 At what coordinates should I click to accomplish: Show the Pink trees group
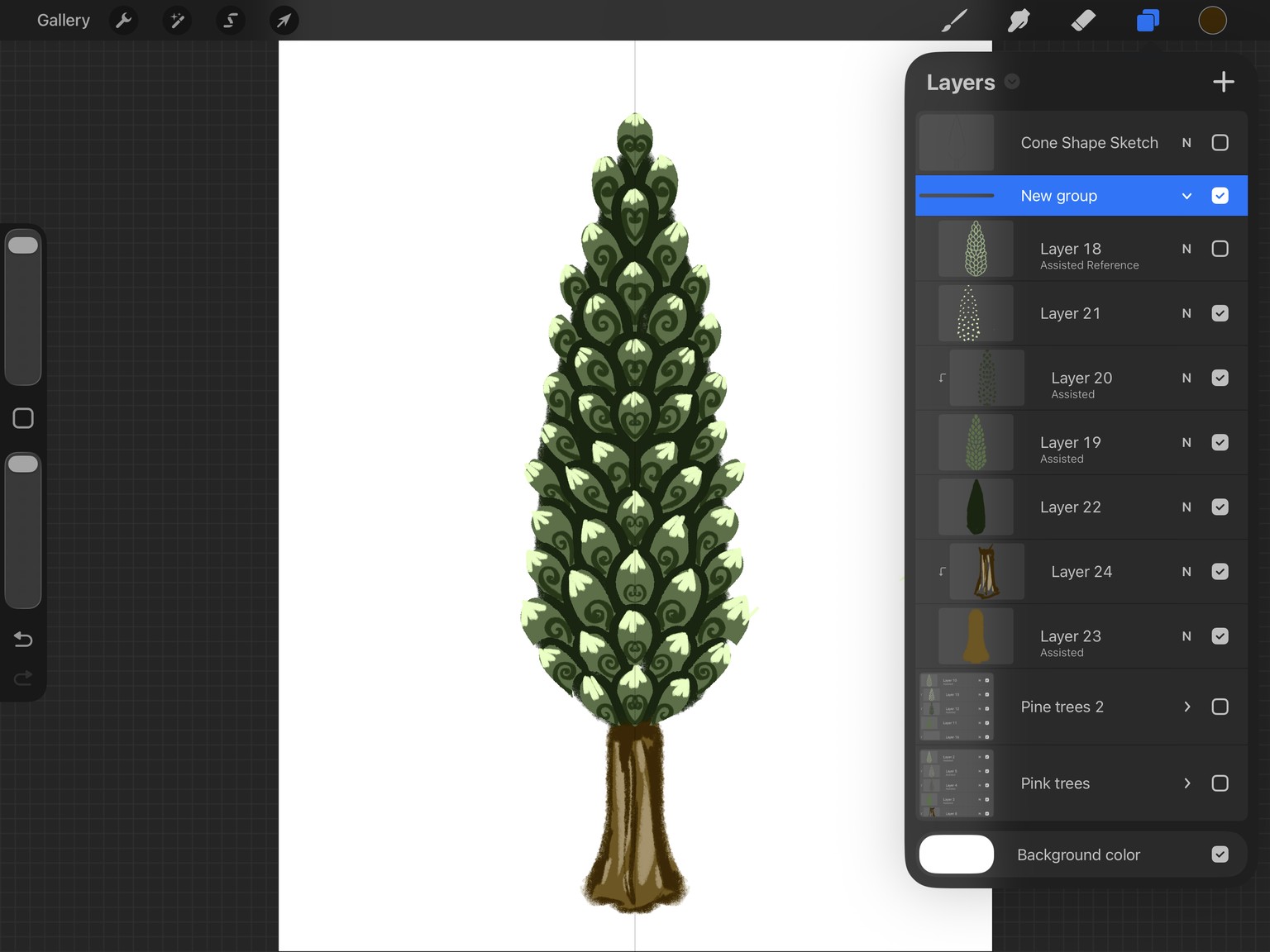(x=1220, y=783)
